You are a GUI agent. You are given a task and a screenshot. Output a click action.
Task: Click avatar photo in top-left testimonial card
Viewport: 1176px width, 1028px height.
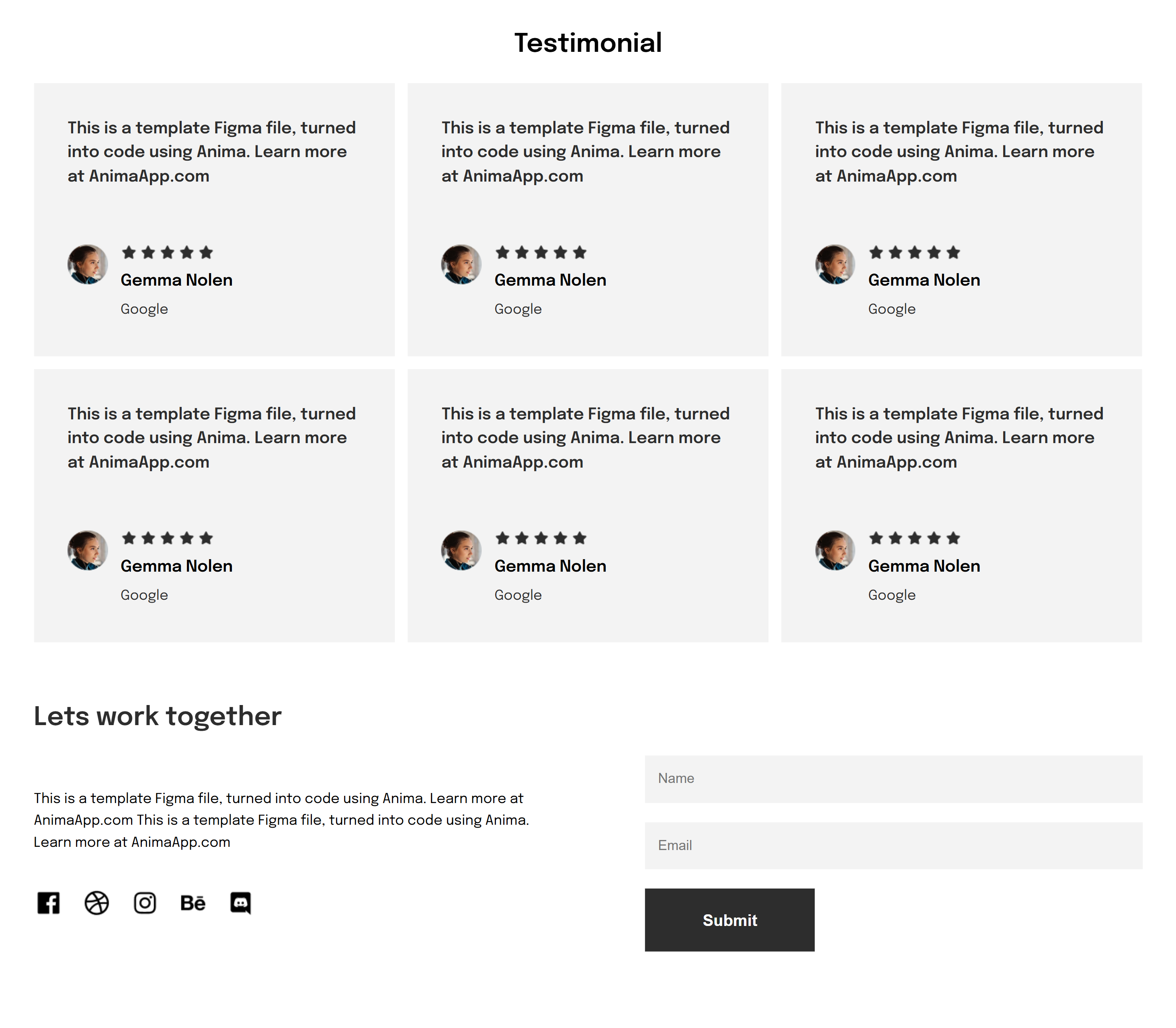click(88, 264)
